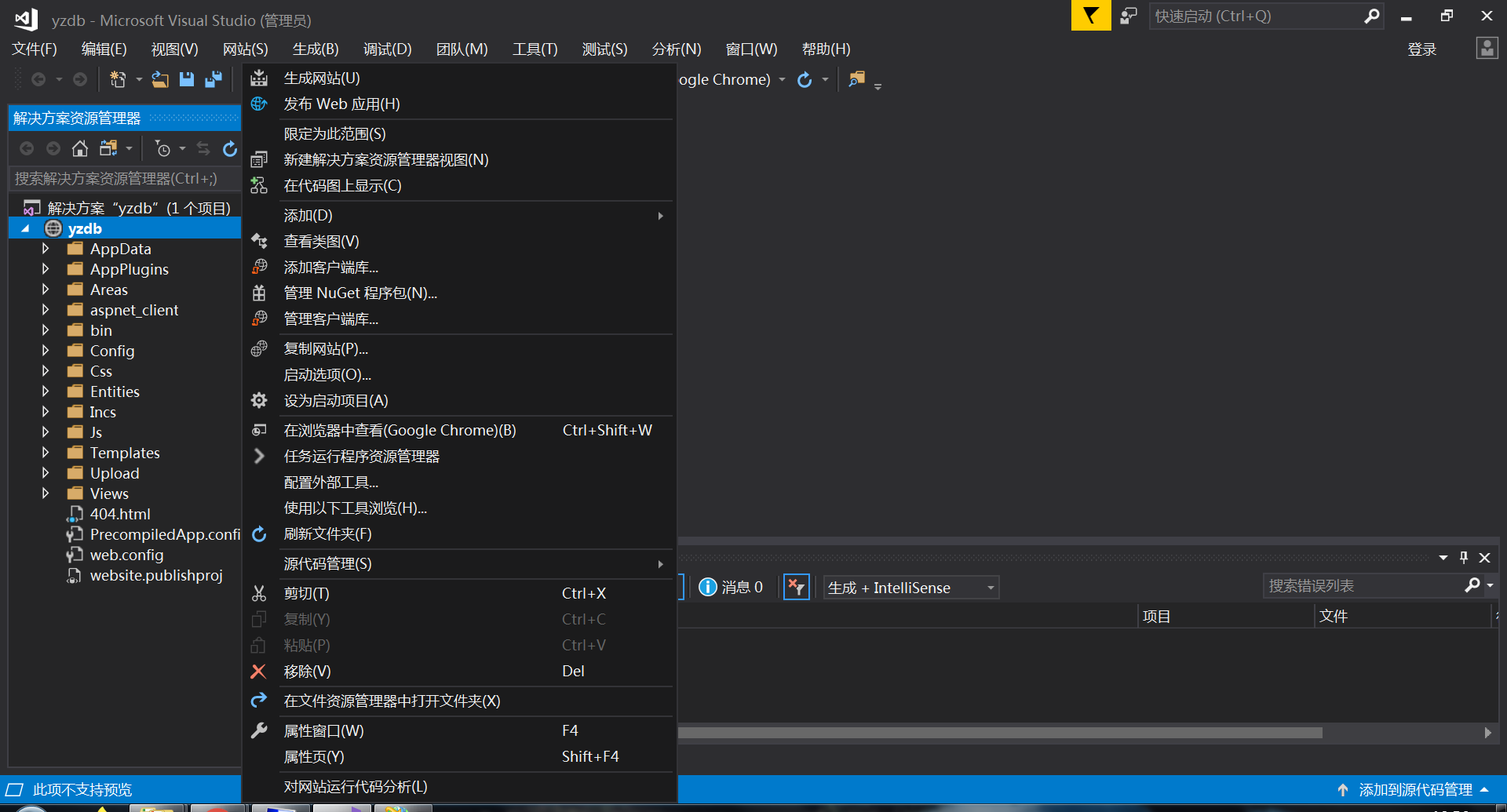Click the Save toolbar icon
This screenshot has height=812, width=1507.
187,79
